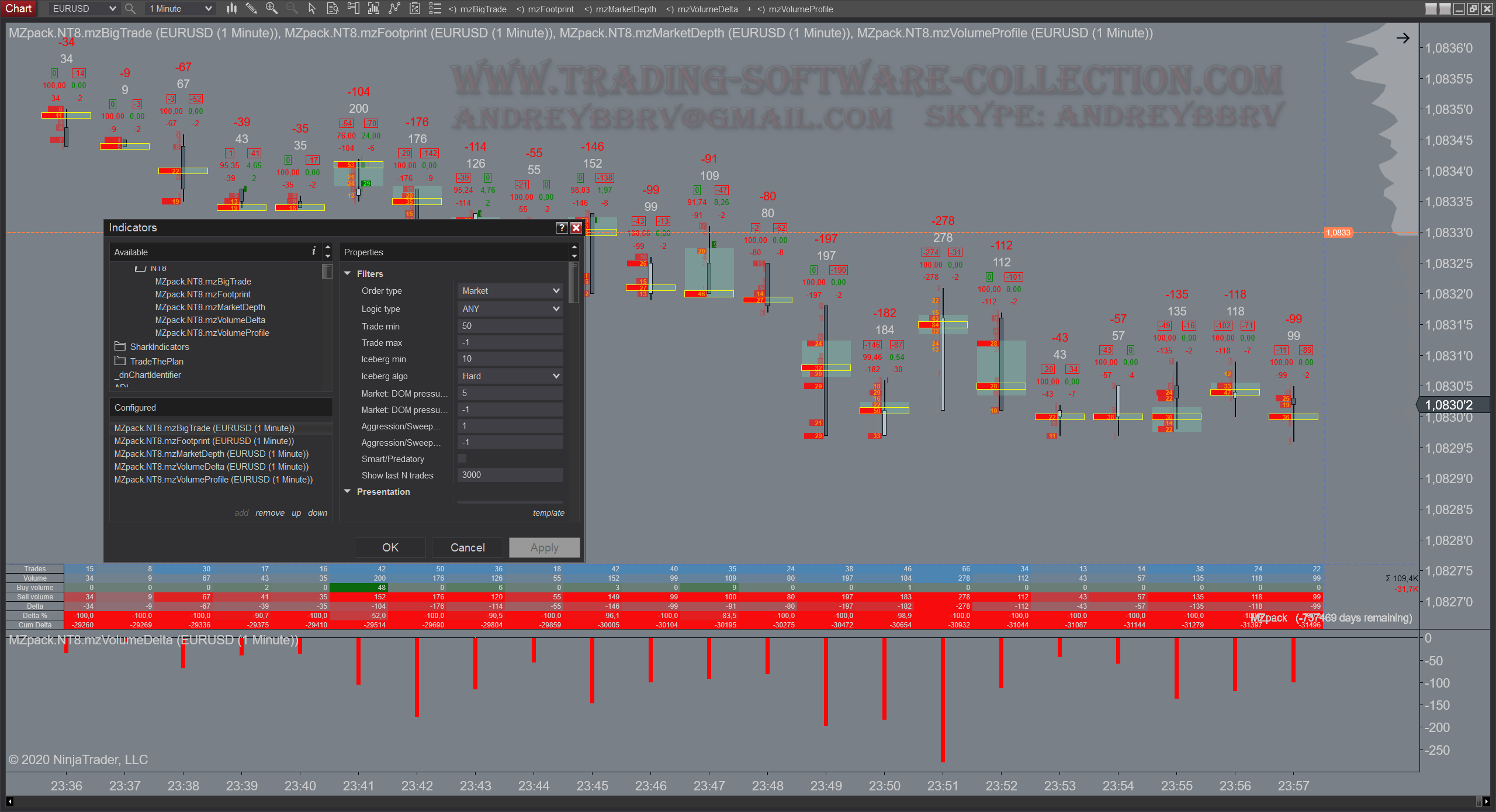
Task: Collapse the Filters section
Action: pyautogui.click(x=348, y=273)
